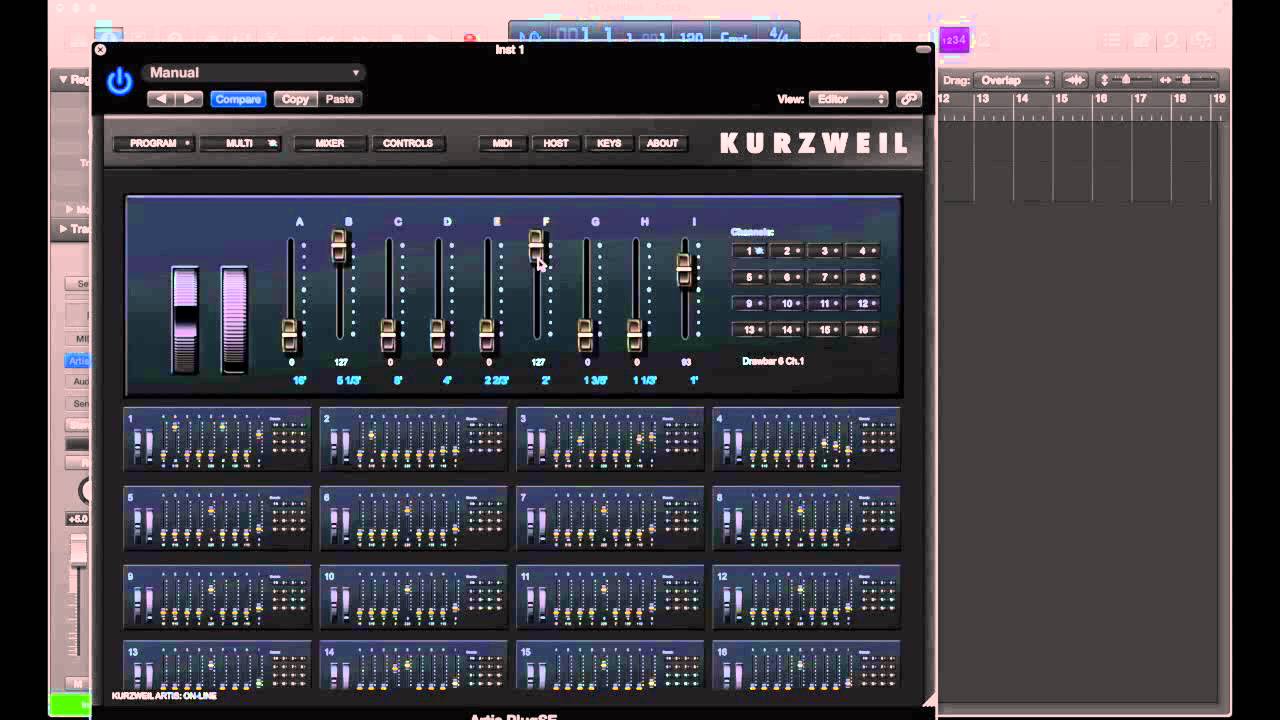This screenshot has width=1280, height=720.
Task: Click drawbar slider A handle
Action: click(x=290, y=335)
